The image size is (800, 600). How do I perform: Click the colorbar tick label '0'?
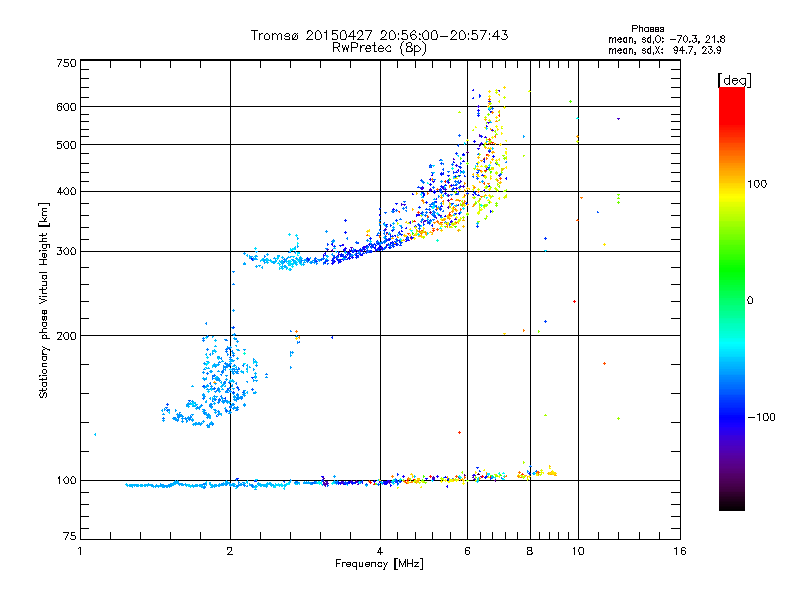coord(750,301)
